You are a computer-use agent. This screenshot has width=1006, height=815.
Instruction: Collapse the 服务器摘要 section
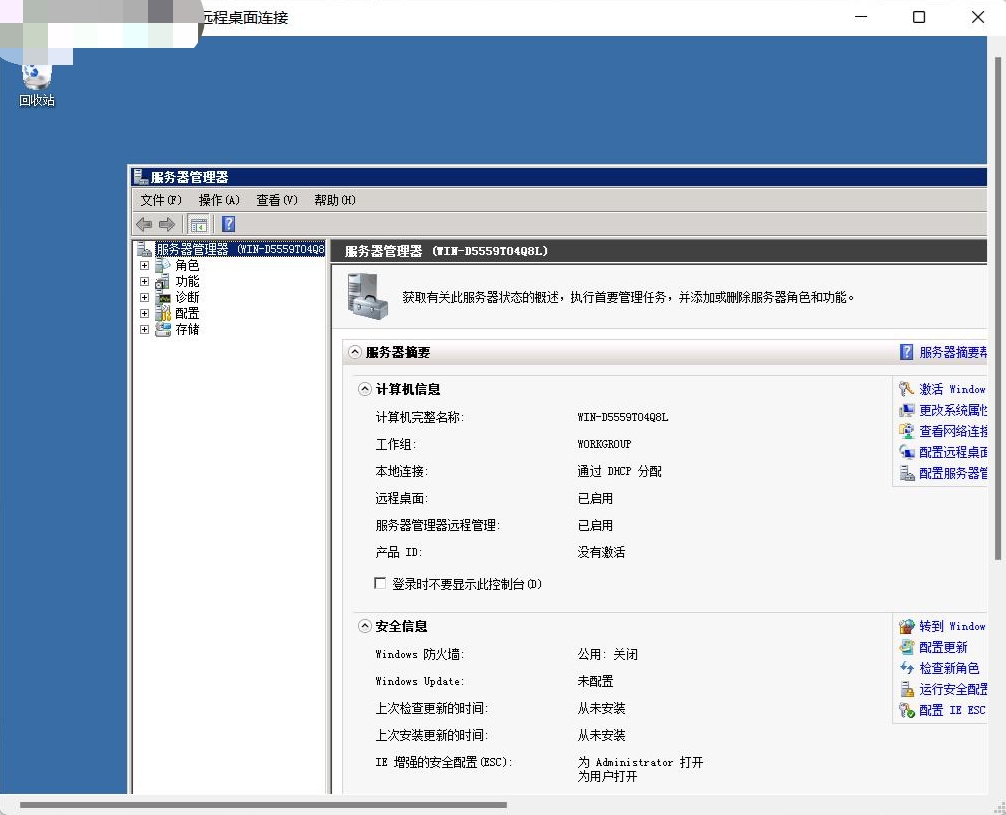point(354,352)
